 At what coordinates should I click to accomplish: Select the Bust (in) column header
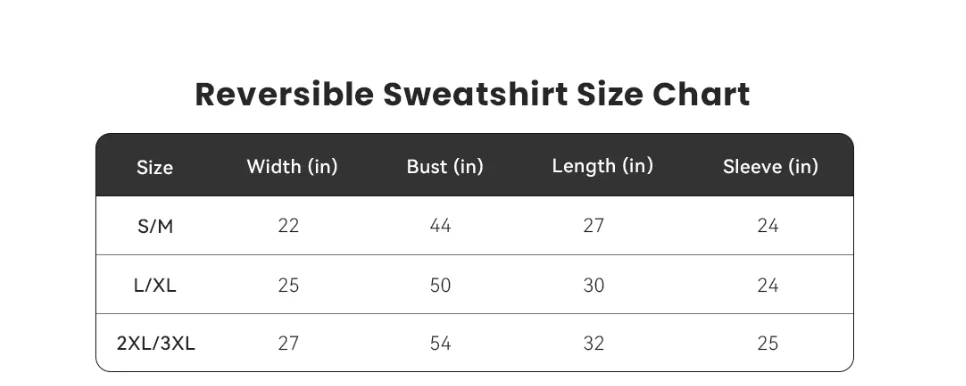(x=445, y=166)
